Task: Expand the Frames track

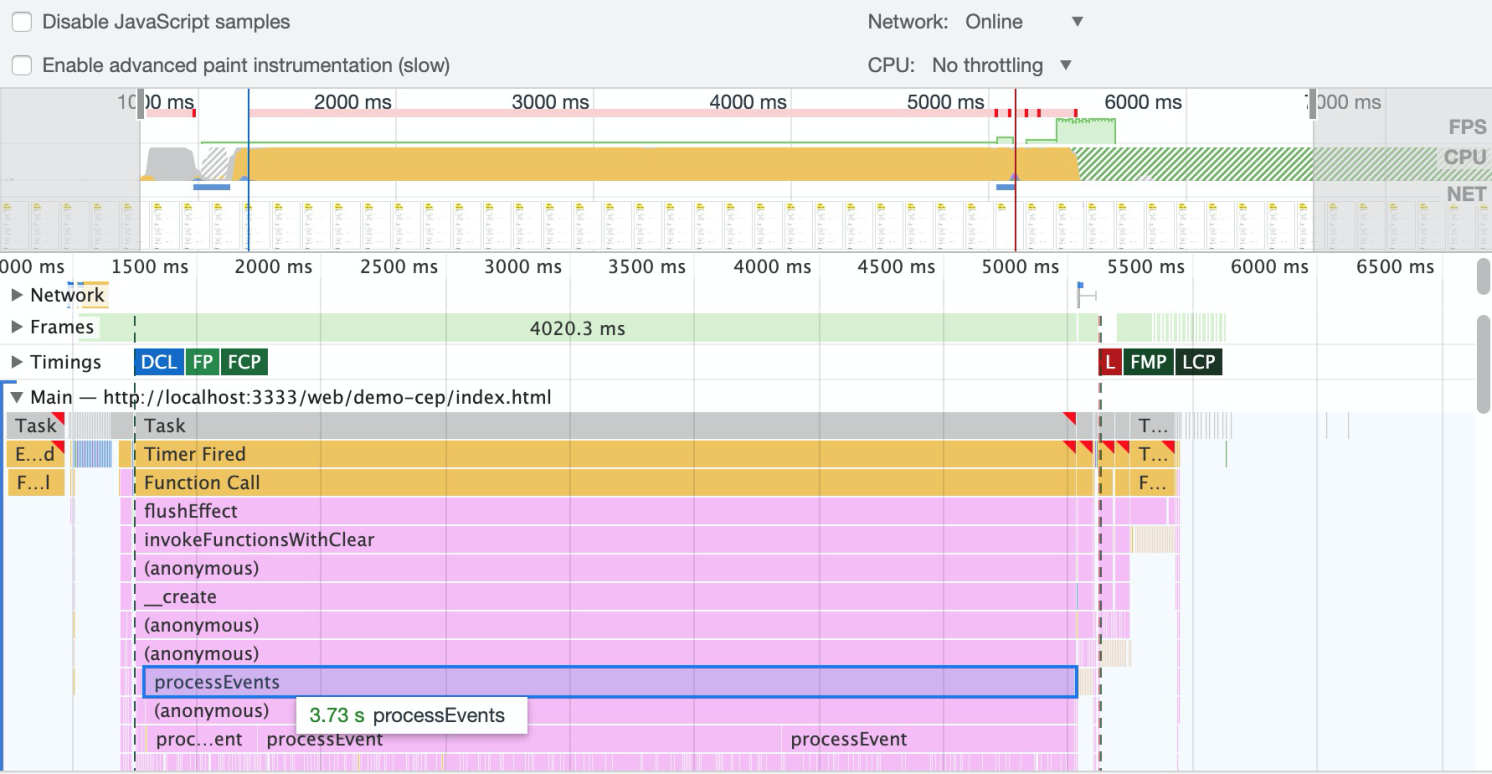Action: coord(17,327)
